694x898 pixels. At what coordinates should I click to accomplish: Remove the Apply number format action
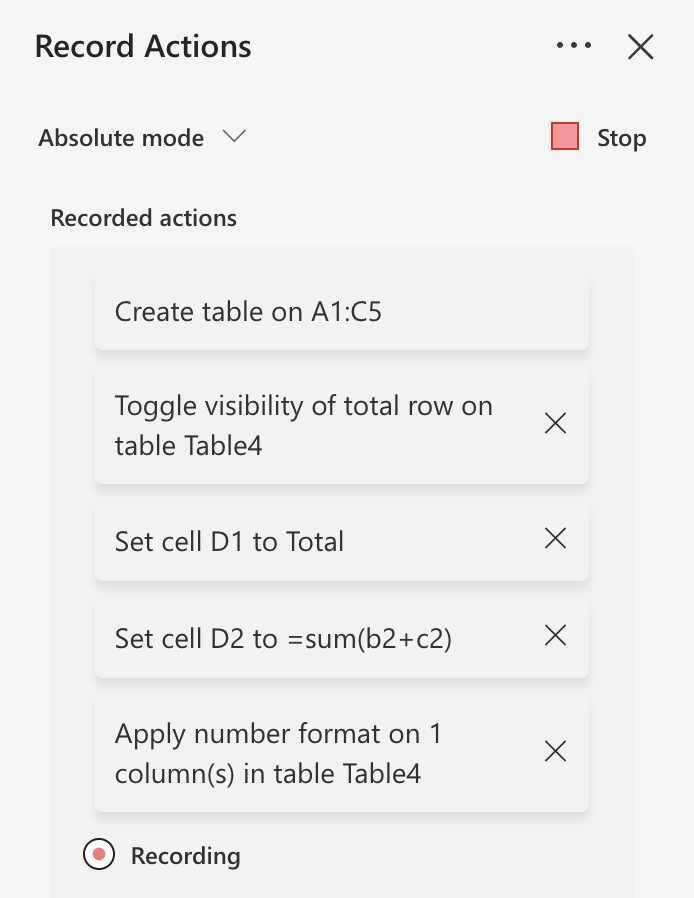[x=555, y=751]
